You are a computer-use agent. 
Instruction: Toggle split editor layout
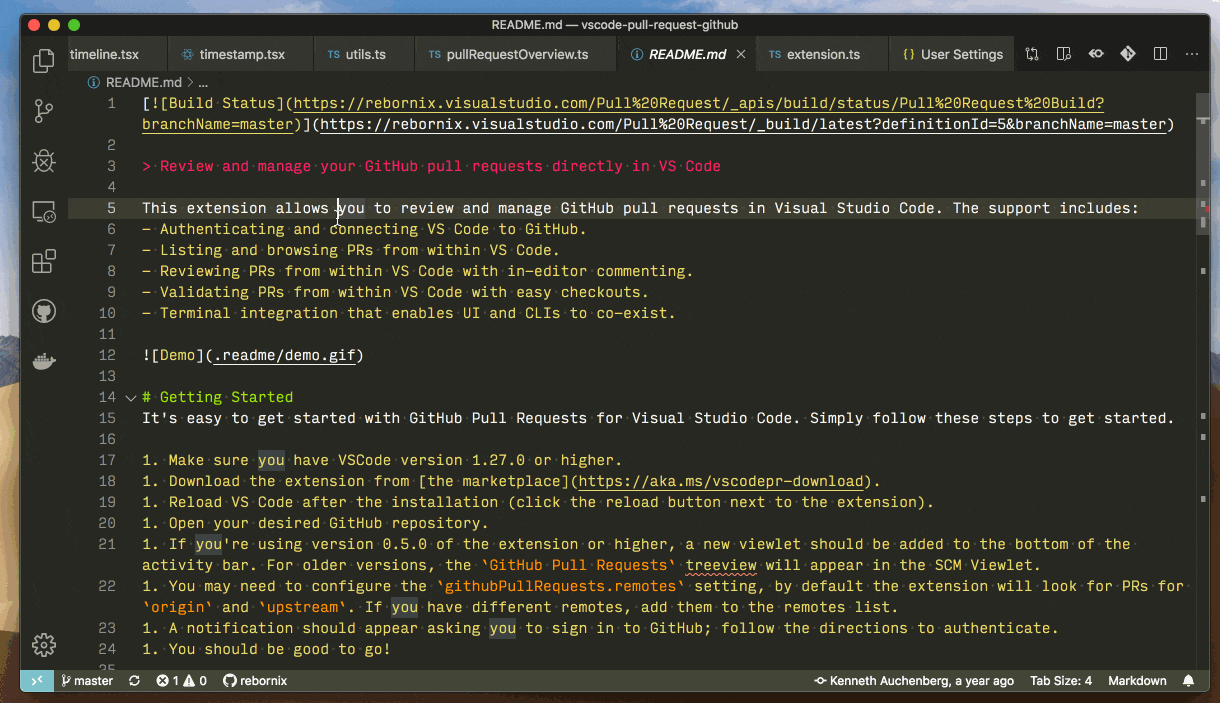coord(1160,54)
